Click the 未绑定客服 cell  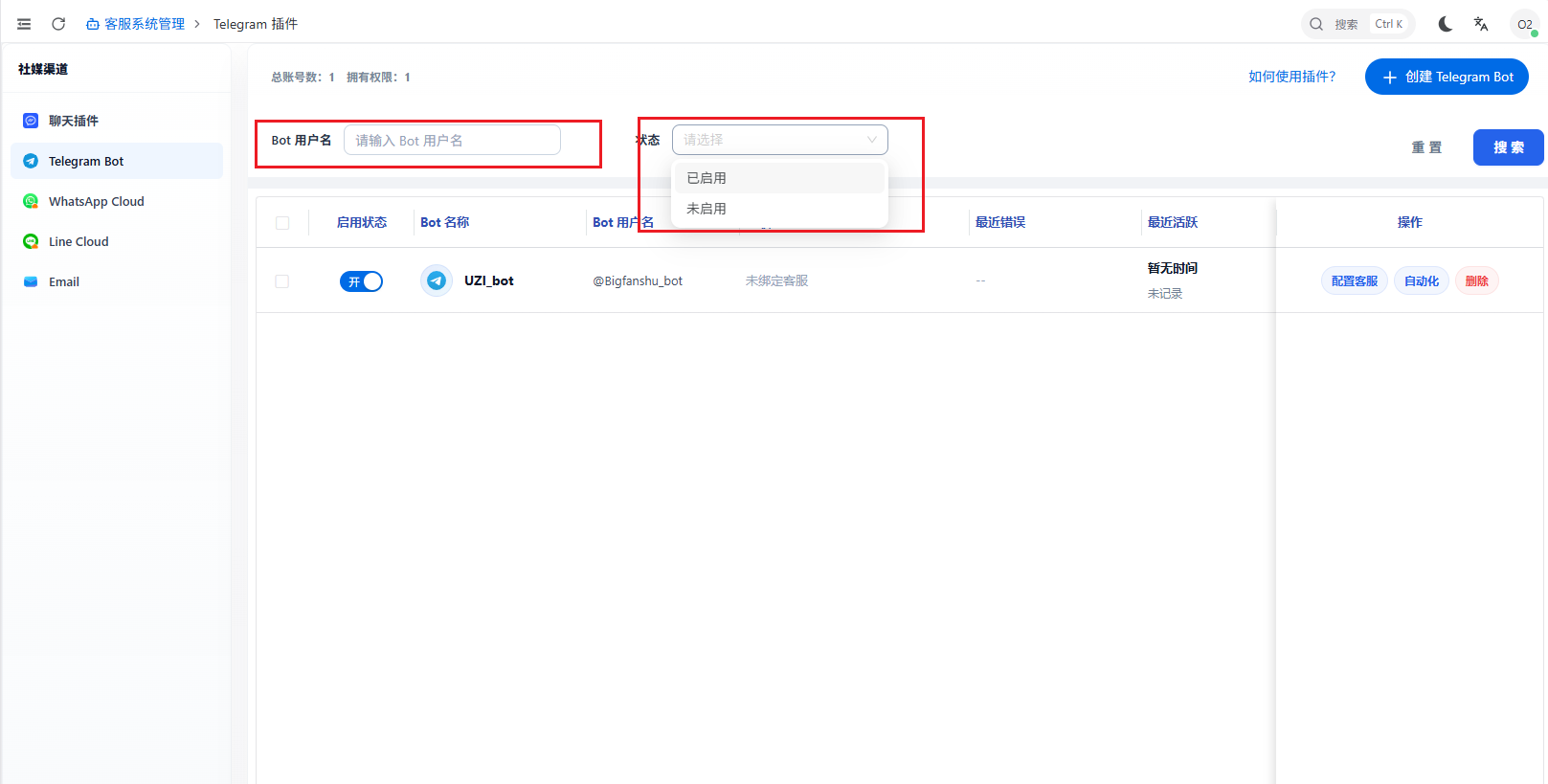tap(777, 280)
